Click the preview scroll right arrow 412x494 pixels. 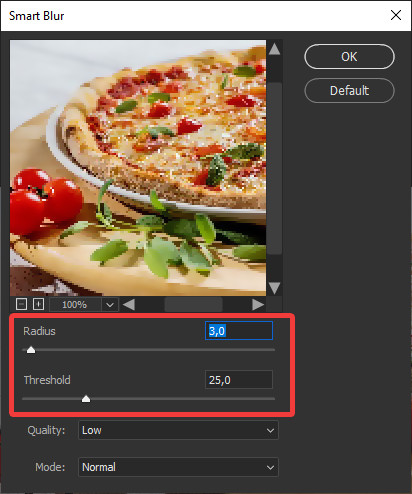pyautogui.click(x=258, y=305)
